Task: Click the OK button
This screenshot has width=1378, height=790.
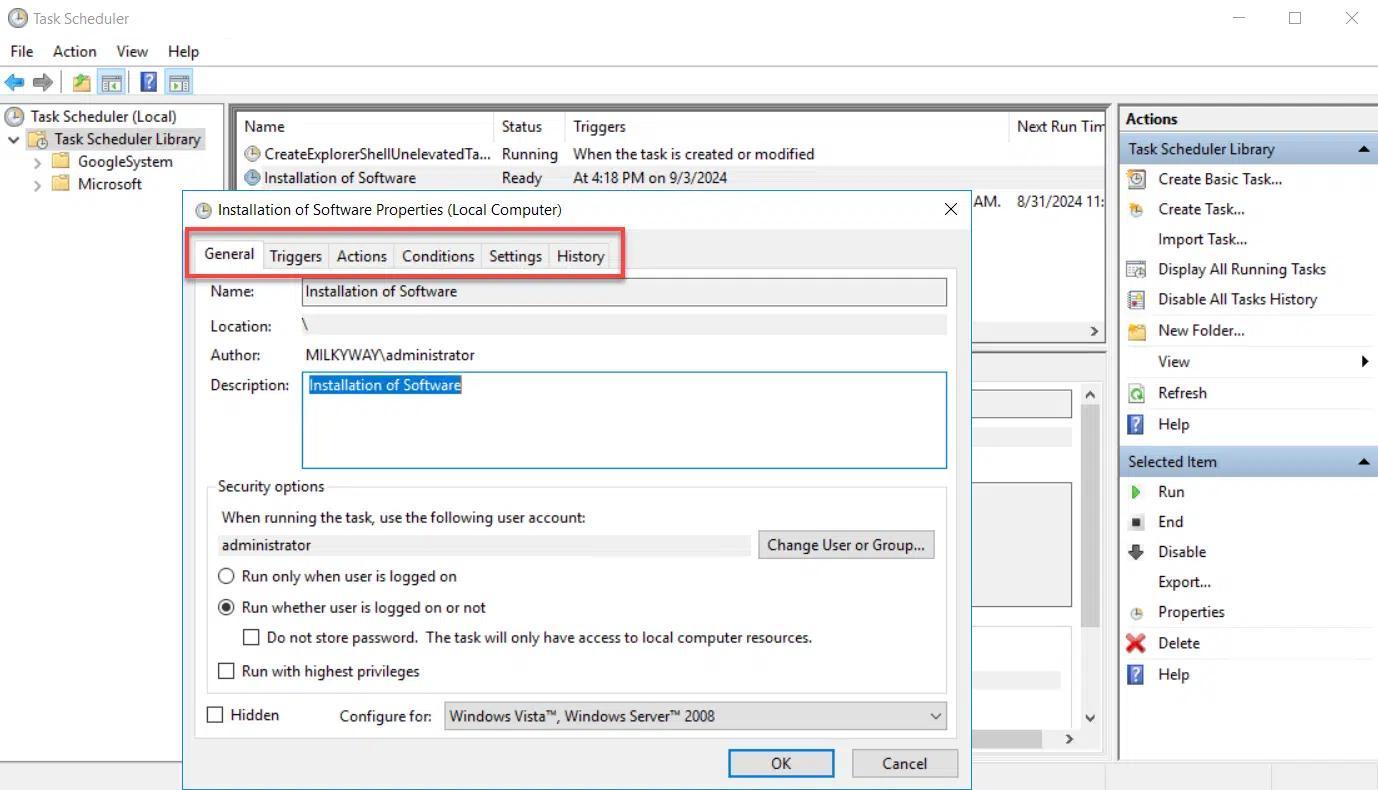Action: coord(780,763)
